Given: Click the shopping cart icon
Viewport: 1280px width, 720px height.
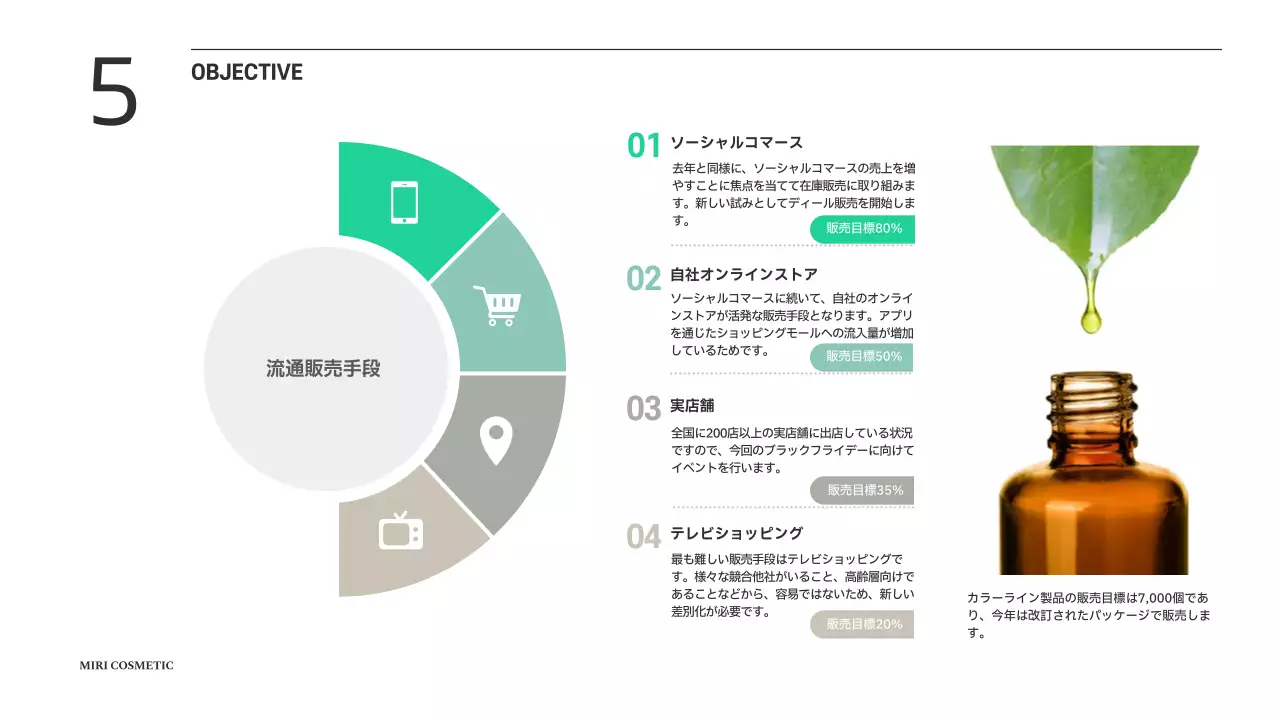Looking at the screenshot, I should (x=498, y=305).
